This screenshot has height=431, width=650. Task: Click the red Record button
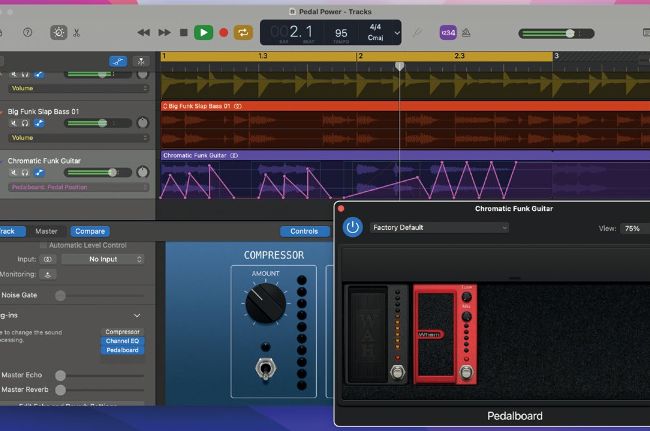[224, 32]
